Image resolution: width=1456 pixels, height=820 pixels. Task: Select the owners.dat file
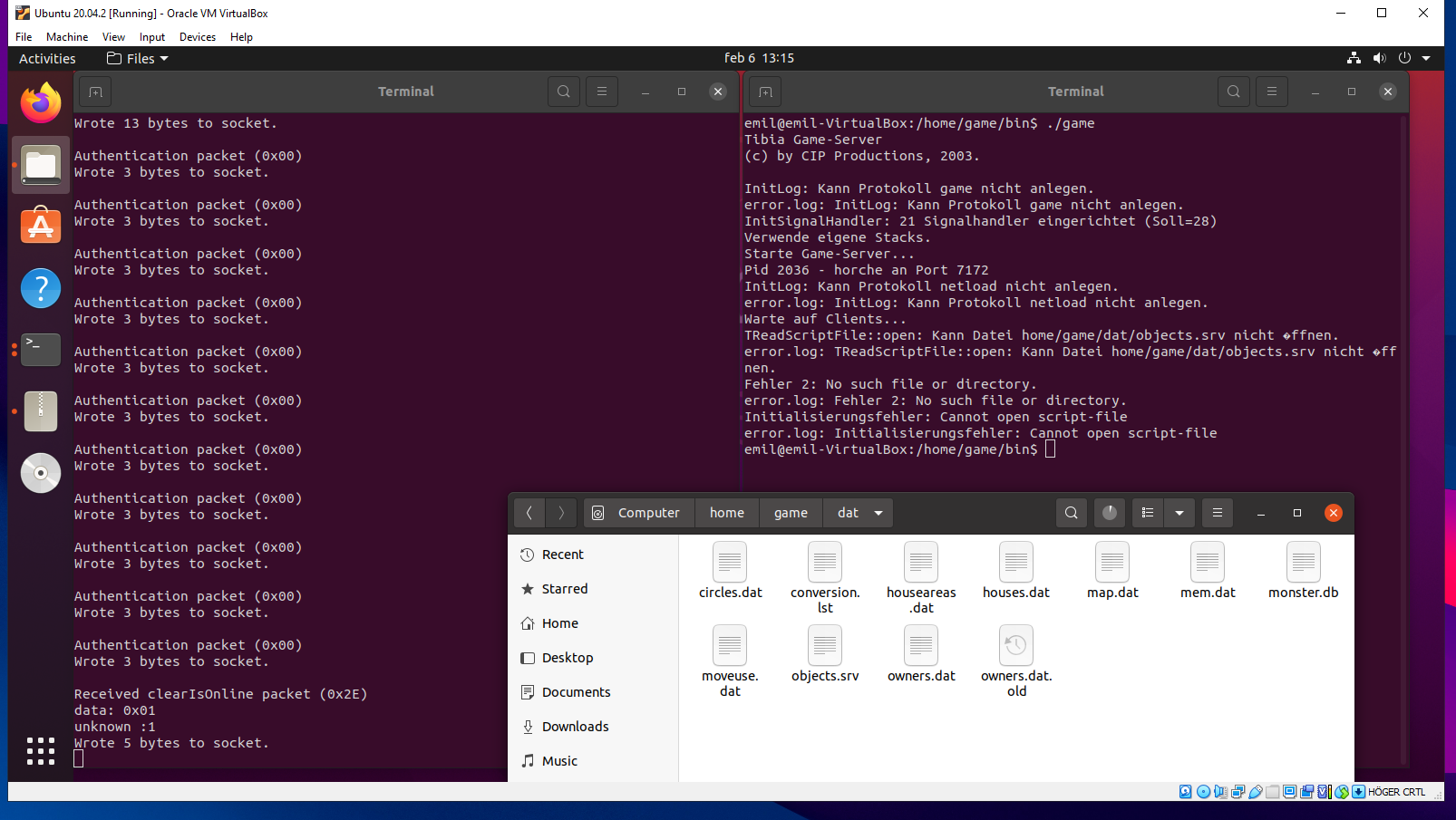coord(921,654)
